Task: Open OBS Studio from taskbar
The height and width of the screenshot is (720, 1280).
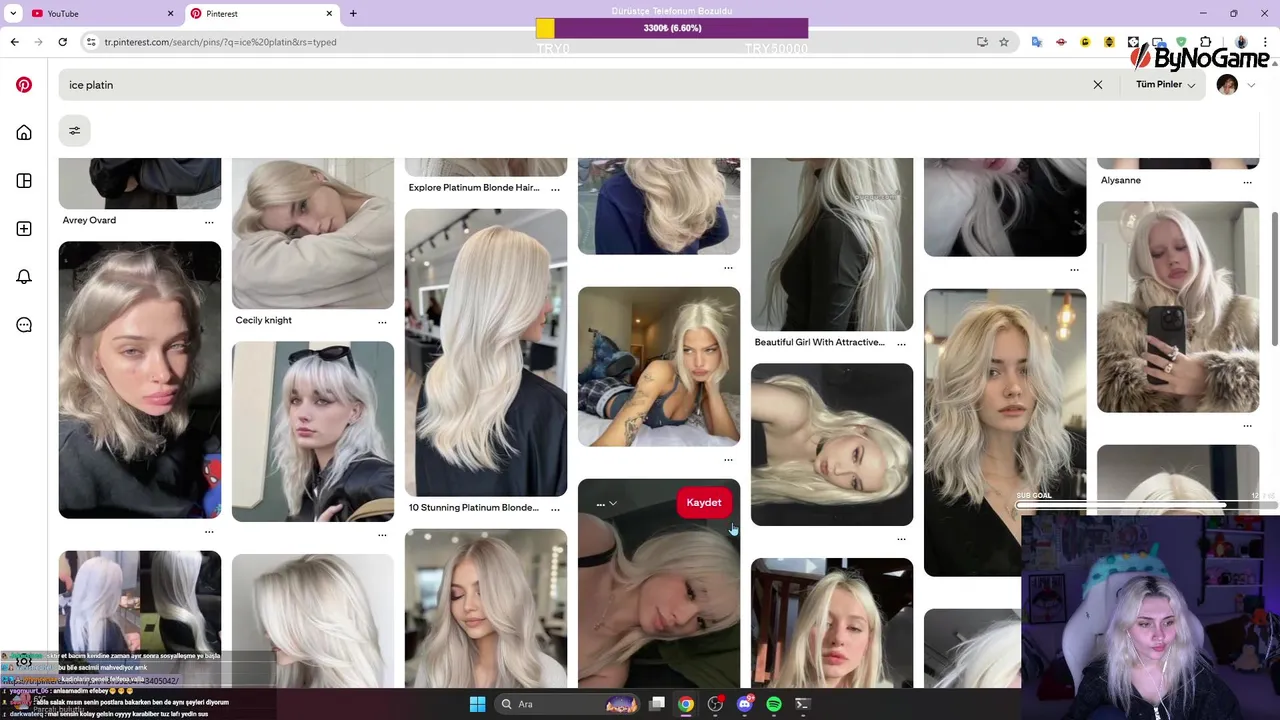Action: (x=715, y=704)
